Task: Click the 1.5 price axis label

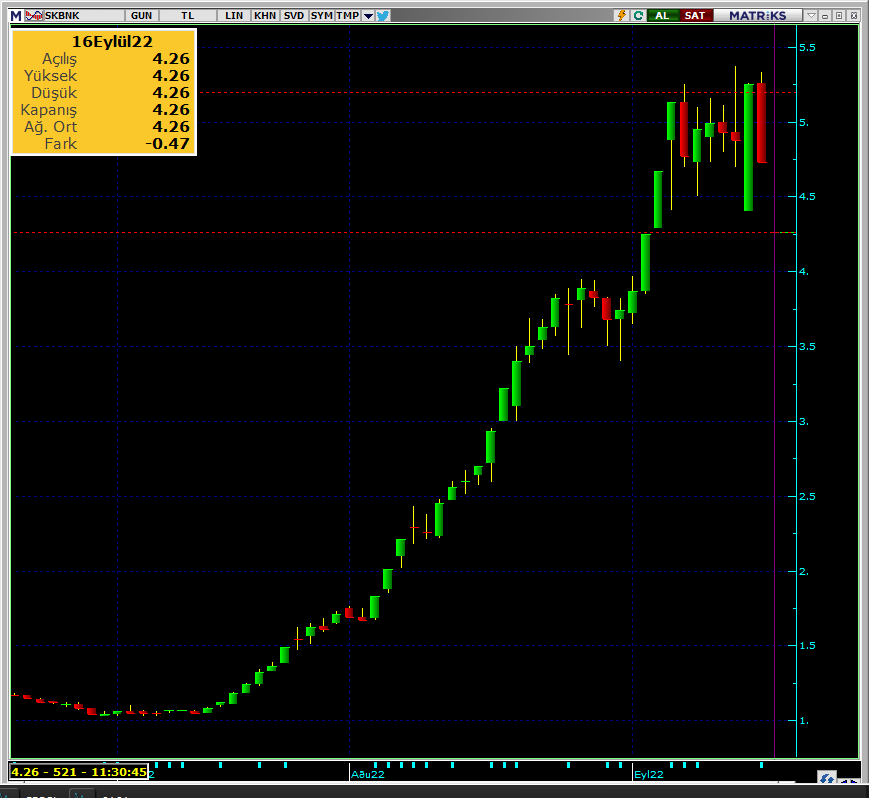Action: pyautogui.click(x=807, y=646)
